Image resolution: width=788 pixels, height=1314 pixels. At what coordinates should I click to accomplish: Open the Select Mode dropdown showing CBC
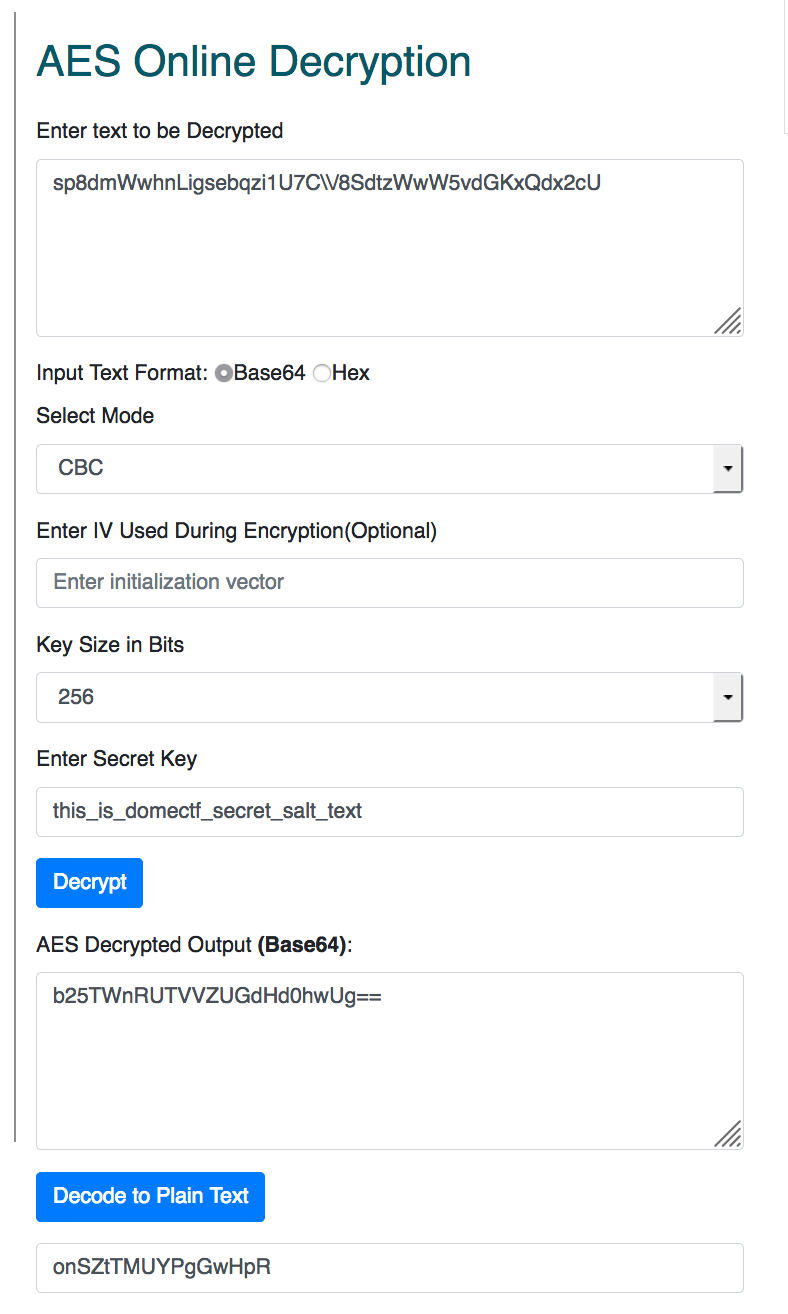[x=389, y=468]
